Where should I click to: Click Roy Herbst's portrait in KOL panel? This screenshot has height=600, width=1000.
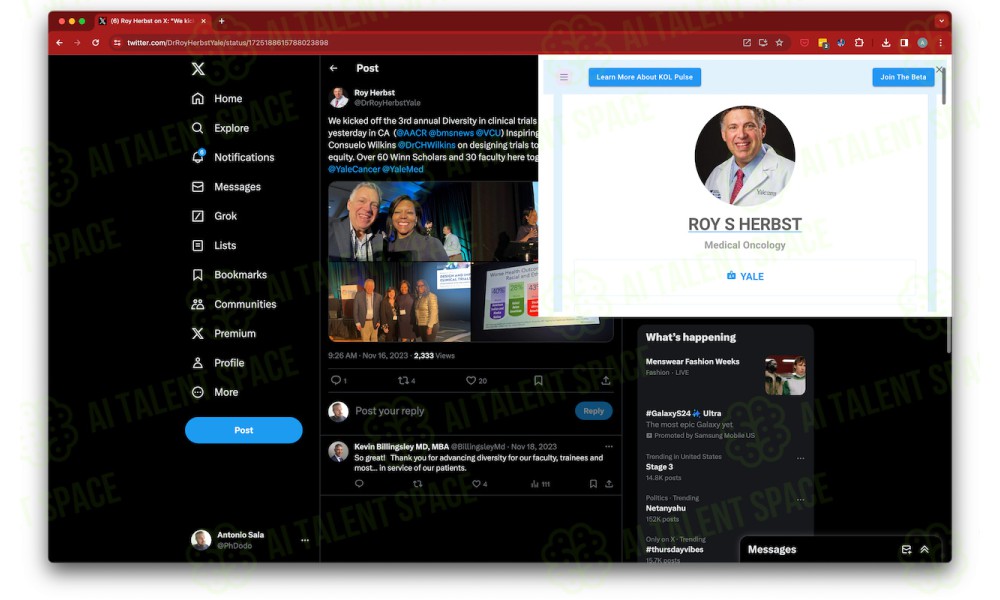[744, 156]
